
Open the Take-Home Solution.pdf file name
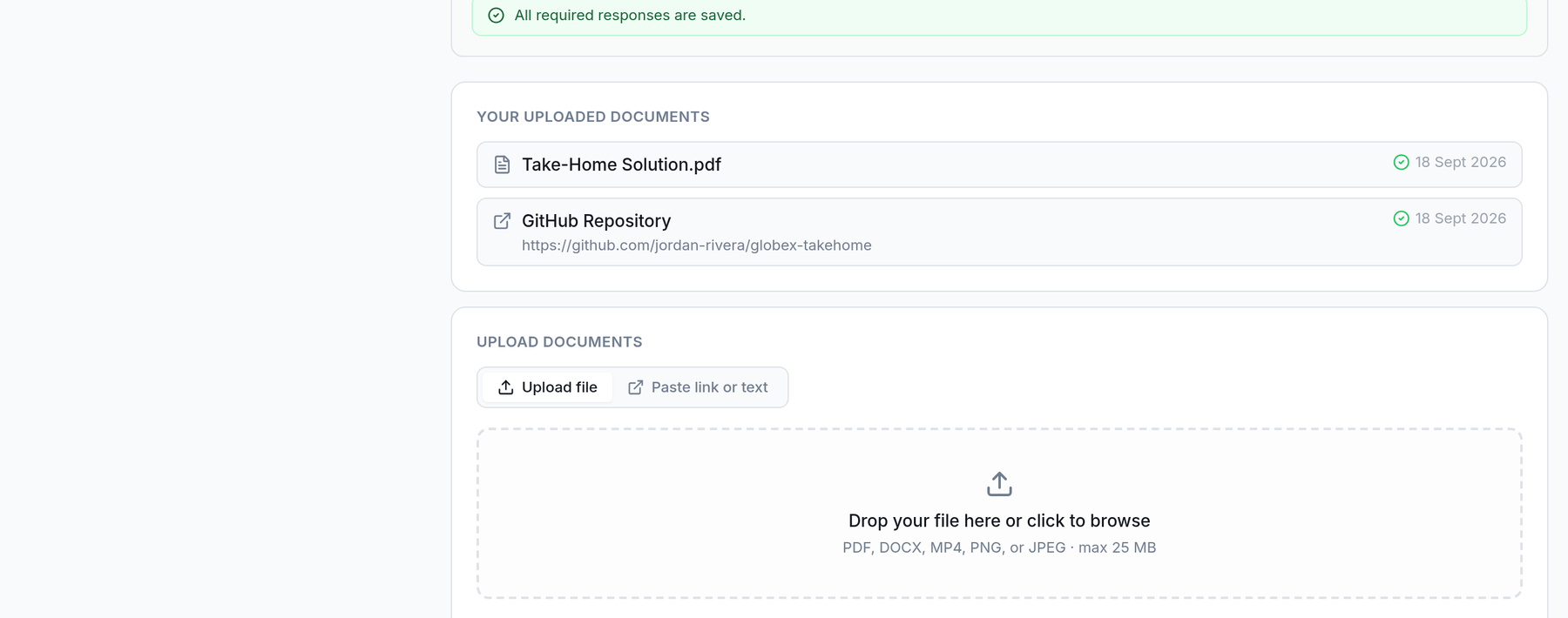point(621,165)
